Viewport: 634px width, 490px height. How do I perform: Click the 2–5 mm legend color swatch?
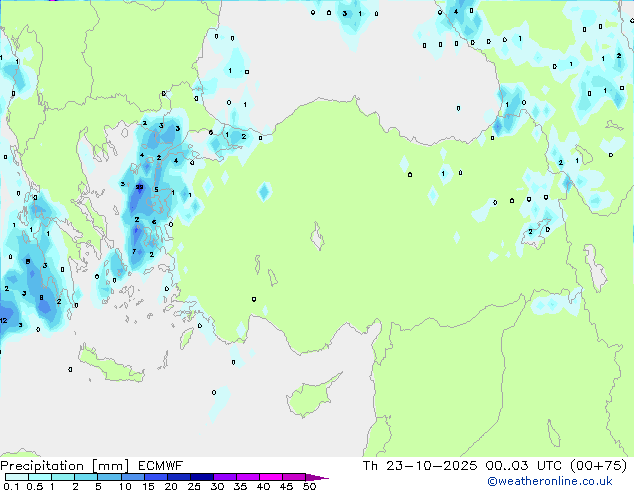[x=86, y=477]
